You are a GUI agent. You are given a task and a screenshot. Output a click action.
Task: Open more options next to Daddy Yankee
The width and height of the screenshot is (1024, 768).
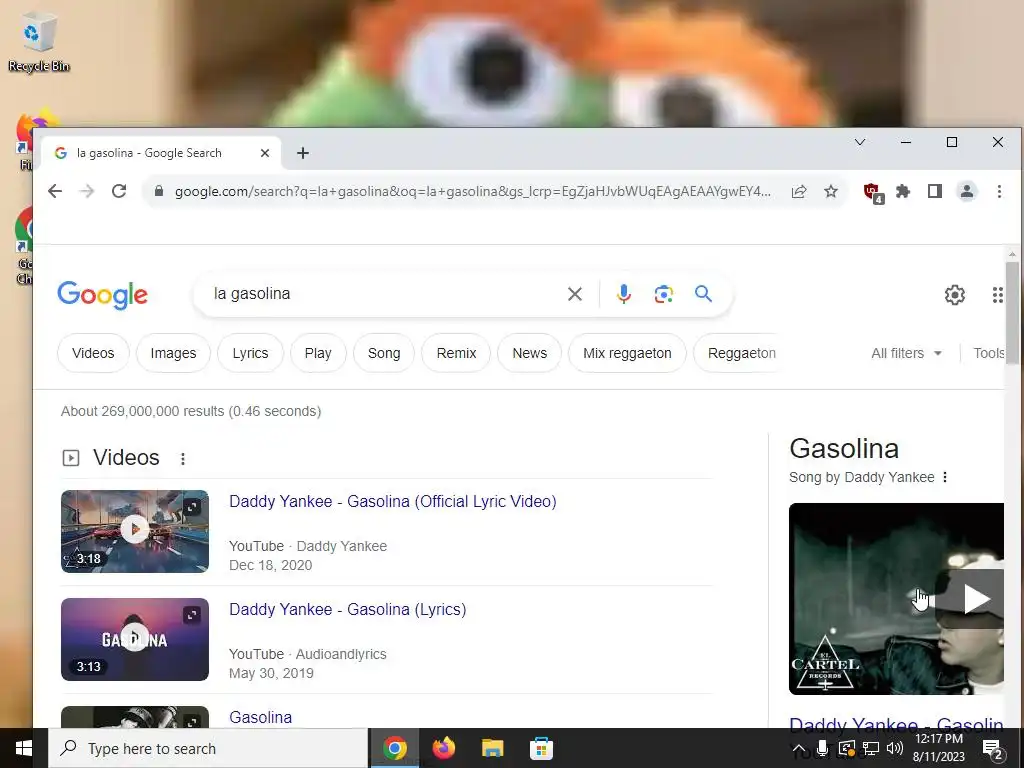(x=945, y=477)
